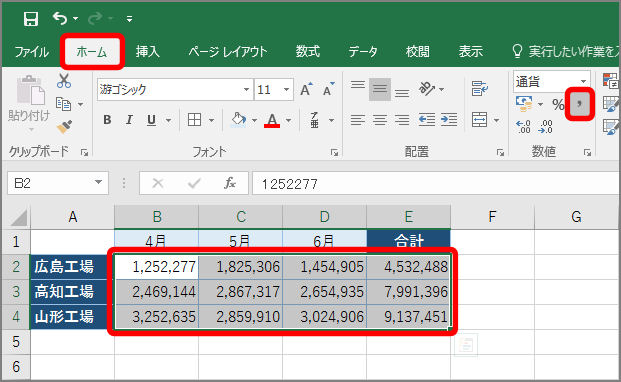
Task: Open the font size box showing 11
Action: point(274,90)
